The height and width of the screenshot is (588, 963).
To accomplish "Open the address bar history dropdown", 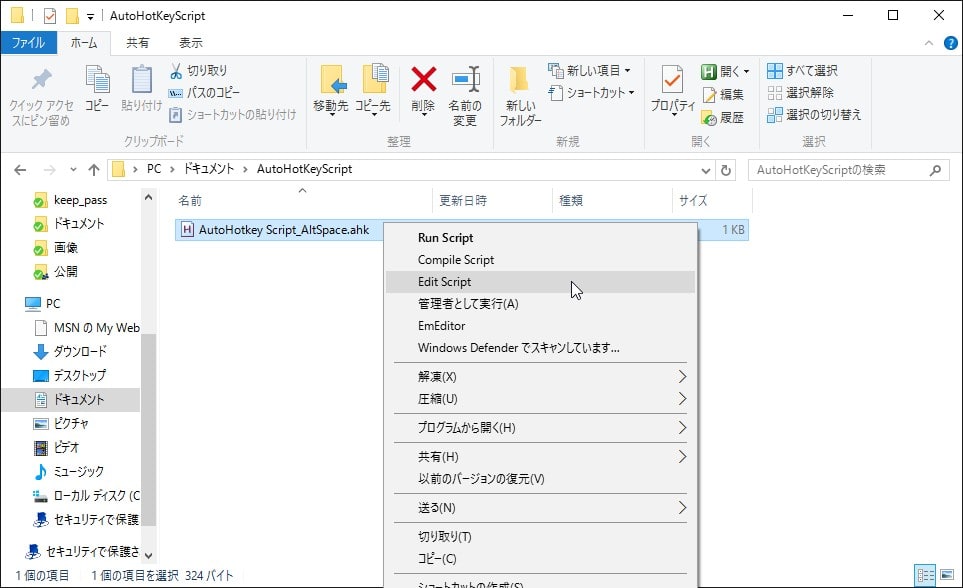I will (x=706, y=170).
